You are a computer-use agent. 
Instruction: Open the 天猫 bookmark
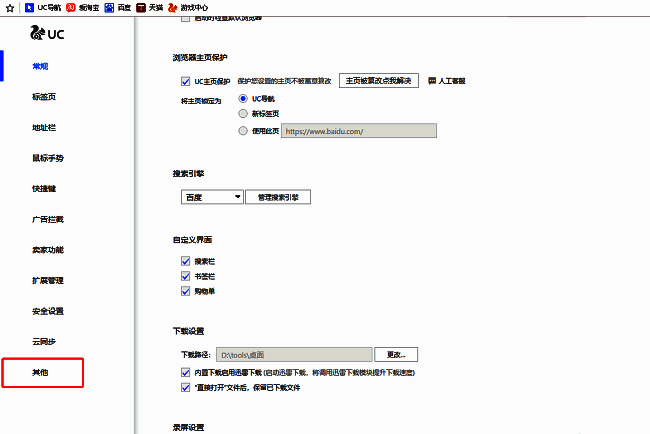(150, 7)
